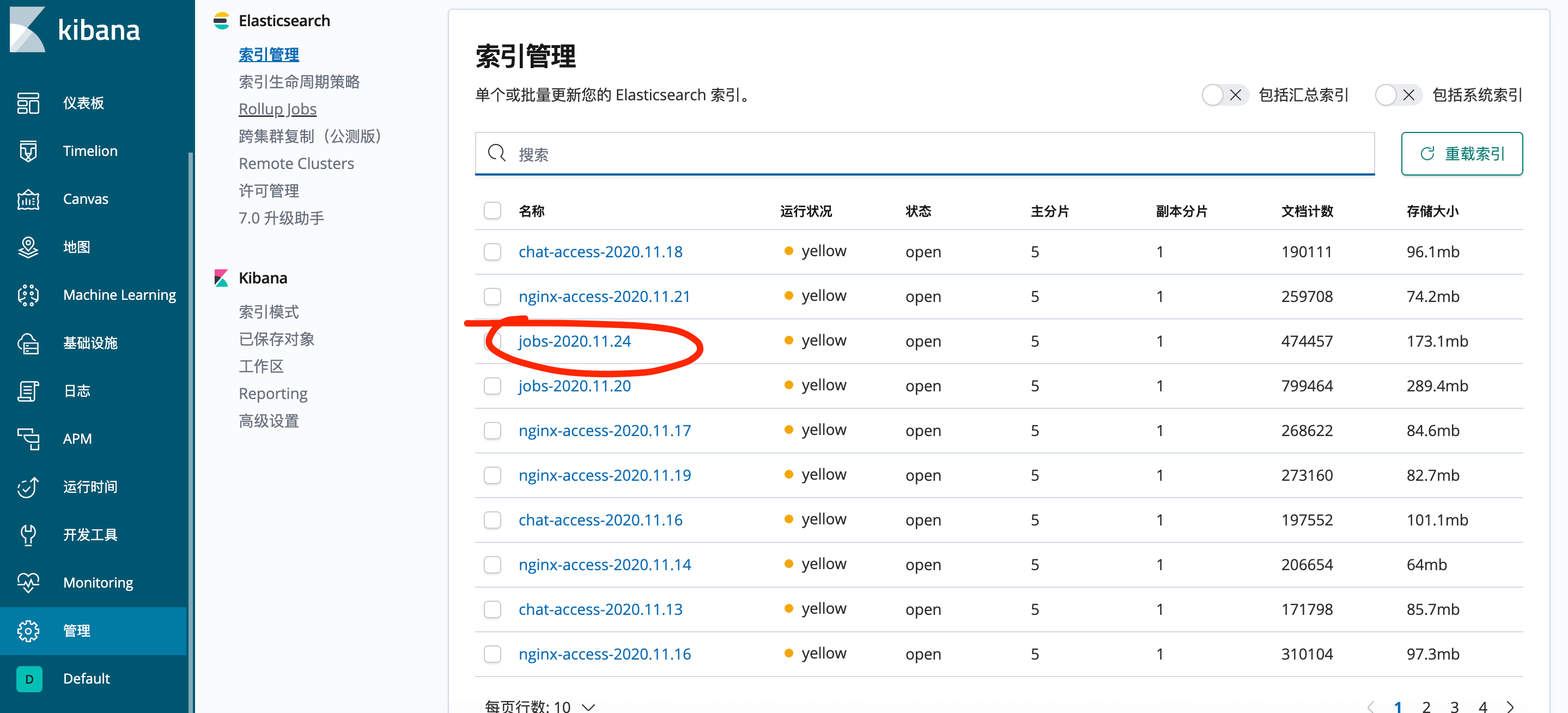Open 高级设置 under Kibana
This screenshot has height=713, width=1568.
tap(269, 421)
